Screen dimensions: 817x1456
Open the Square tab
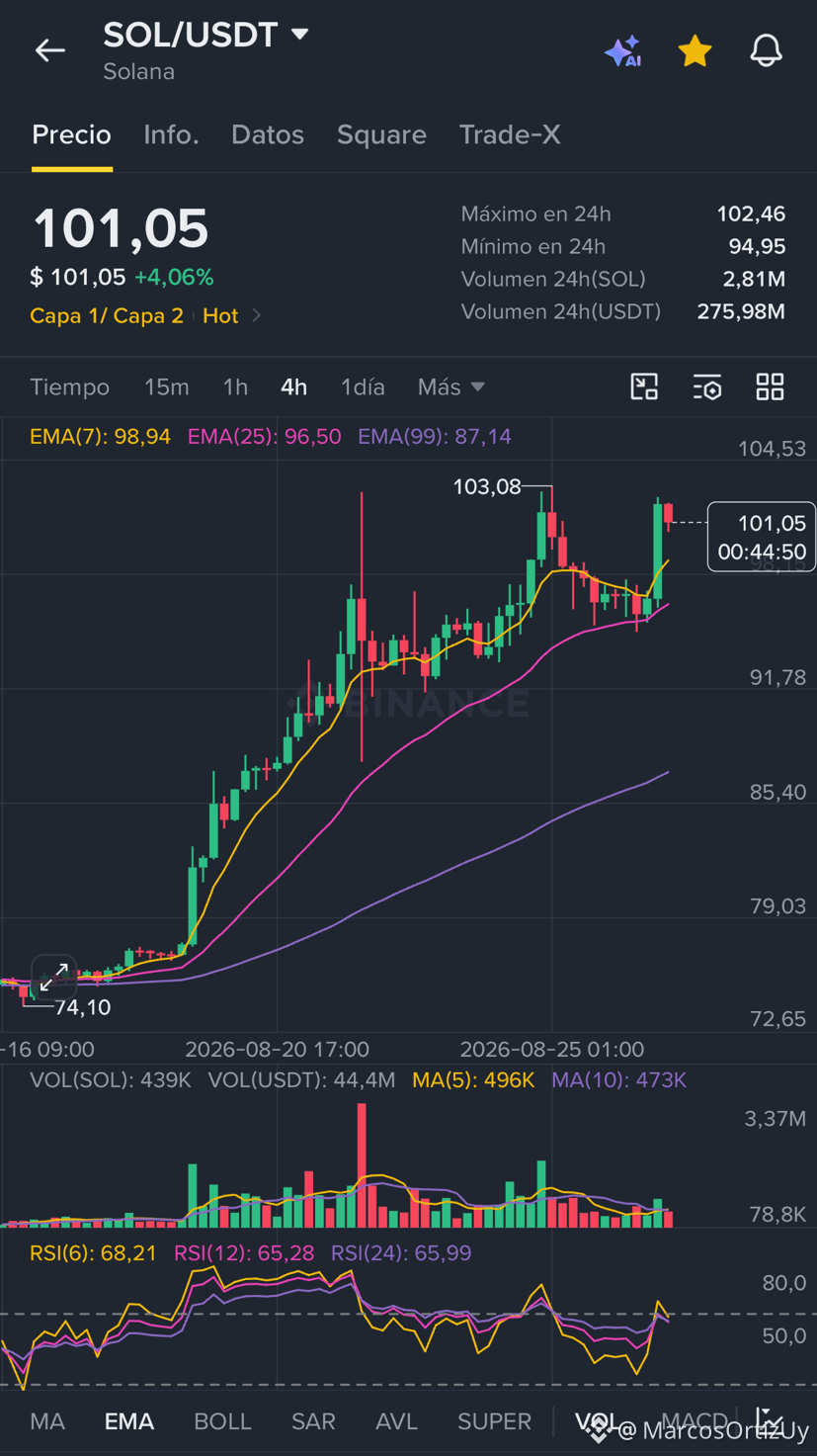pyautogui.click(x=381, y=134)
